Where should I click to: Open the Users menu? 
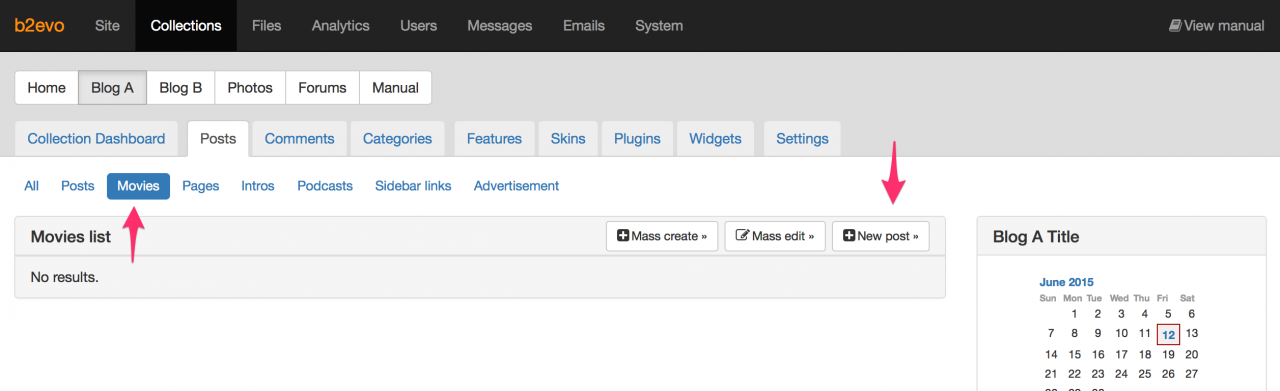click(x=418, y=26)
